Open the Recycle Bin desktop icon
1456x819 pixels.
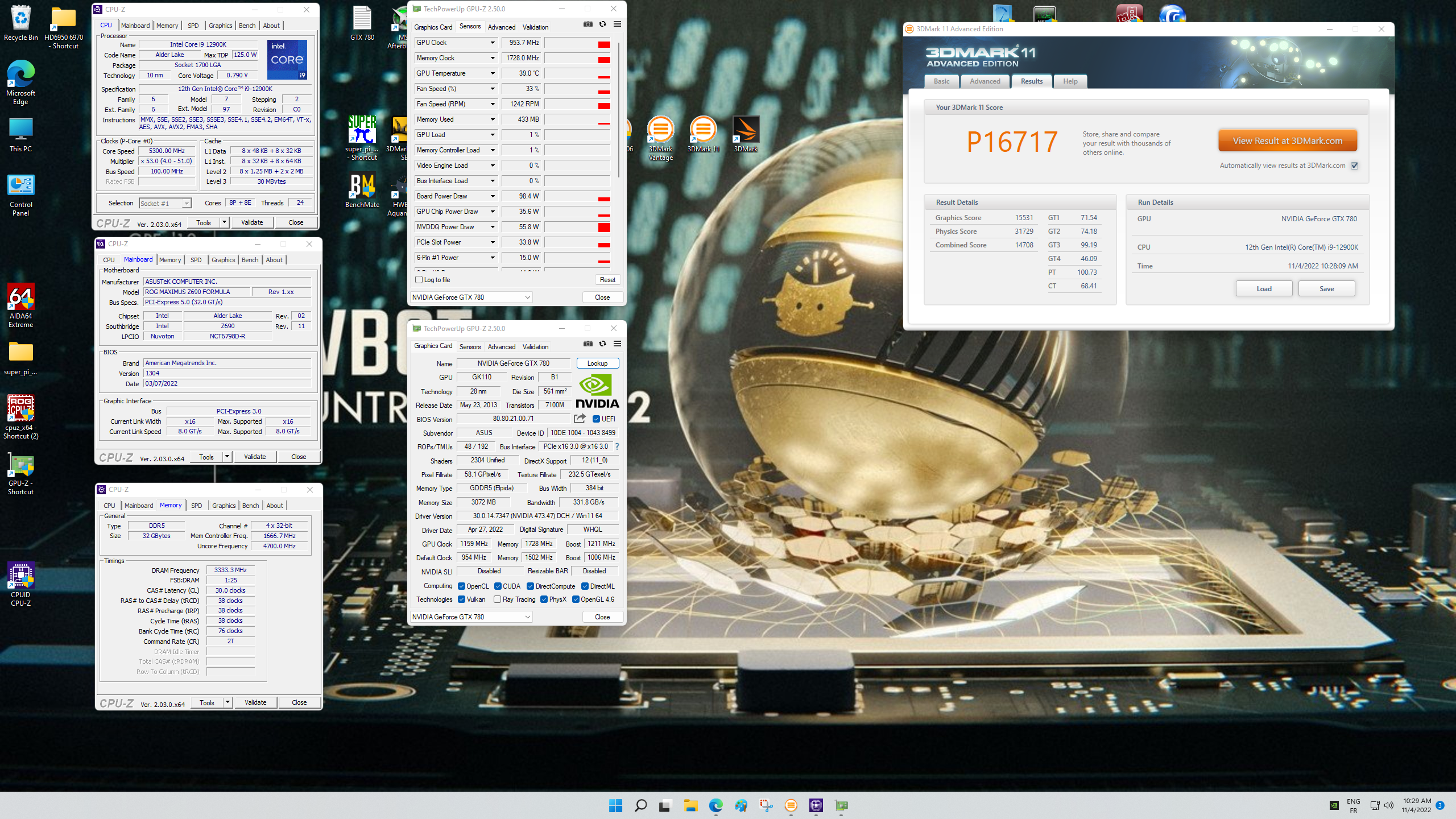click(x=20, y=23)
